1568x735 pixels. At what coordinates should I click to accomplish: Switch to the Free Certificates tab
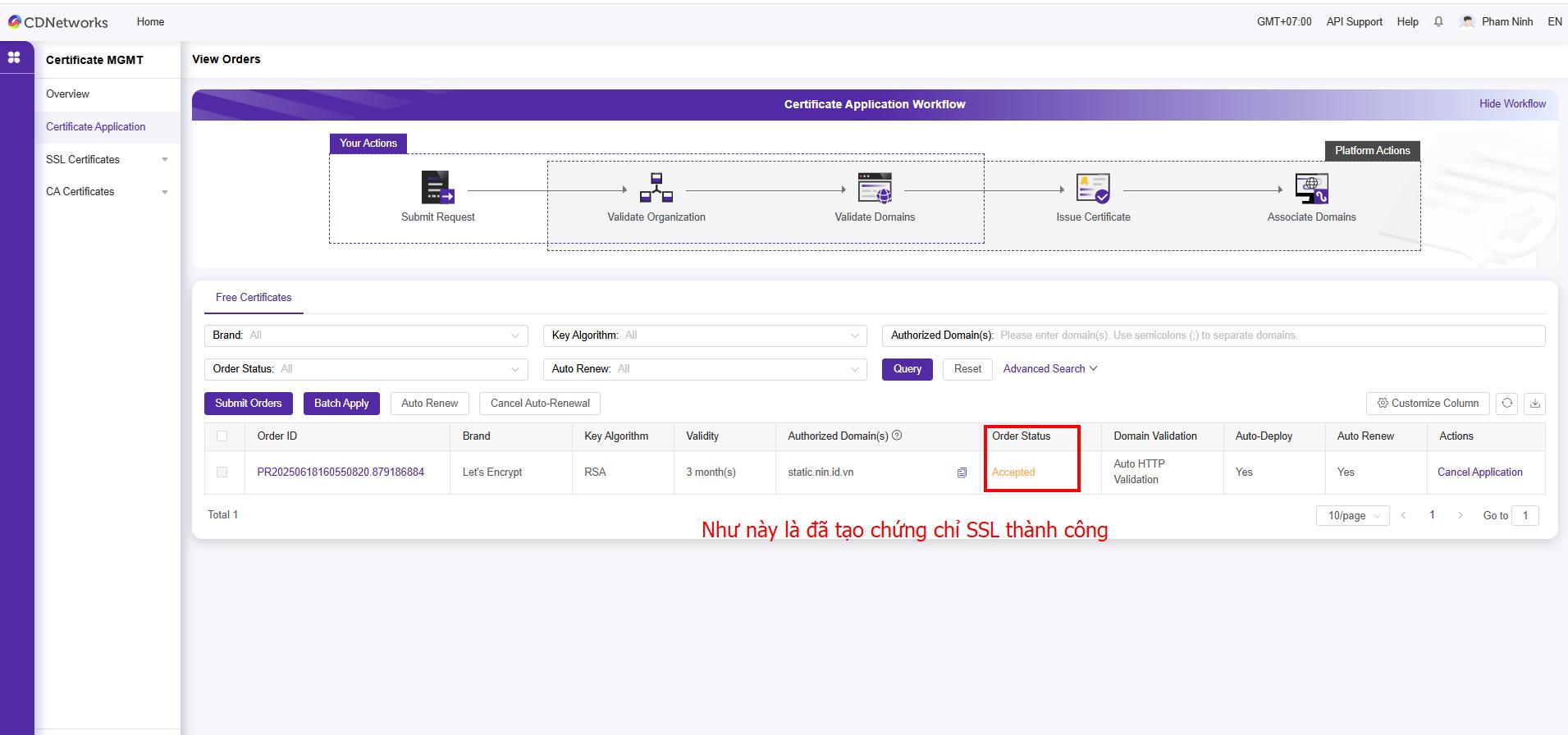tap(254, 298)
